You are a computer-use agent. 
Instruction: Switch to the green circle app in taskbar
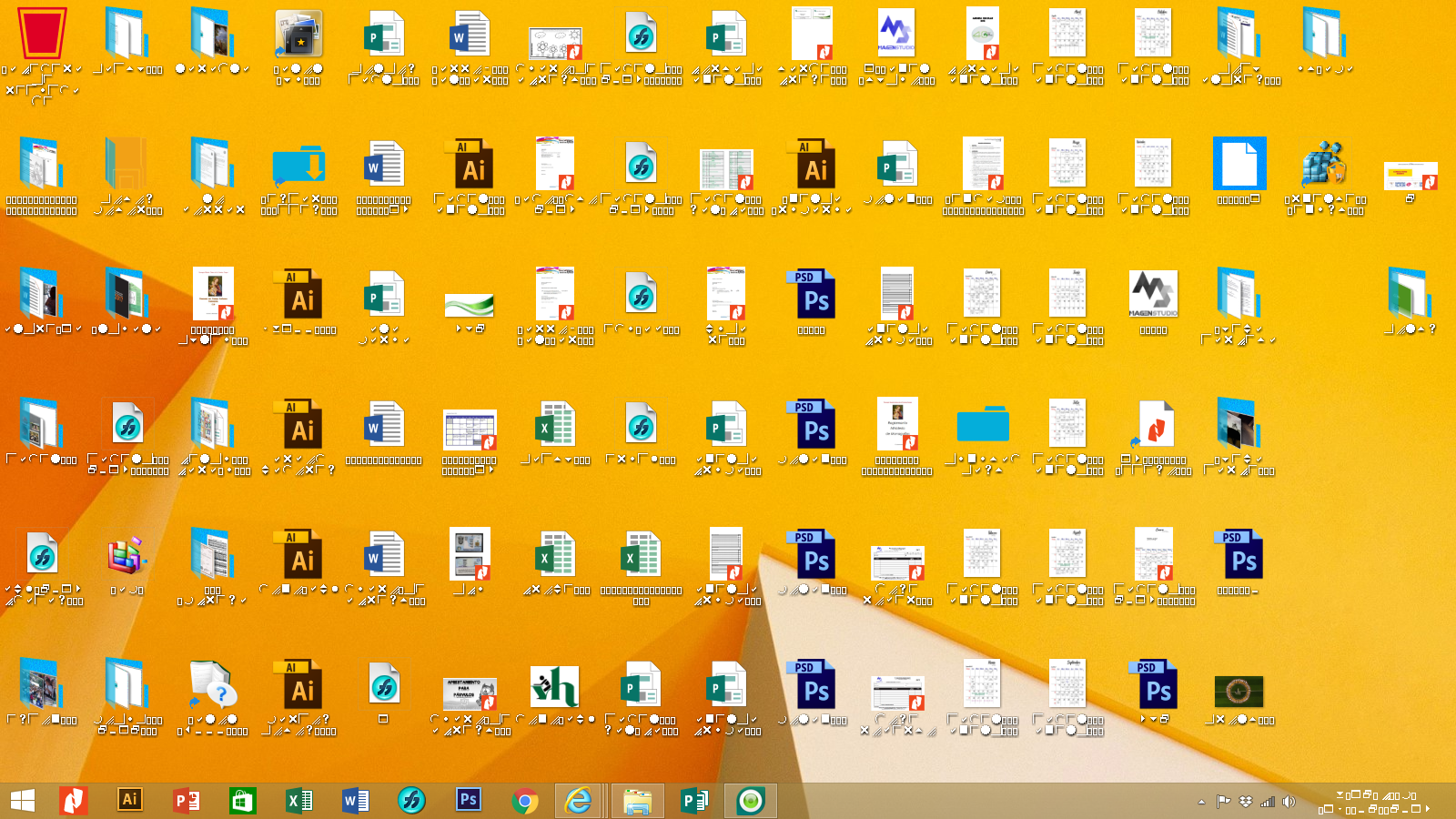[x=751, y=801]
